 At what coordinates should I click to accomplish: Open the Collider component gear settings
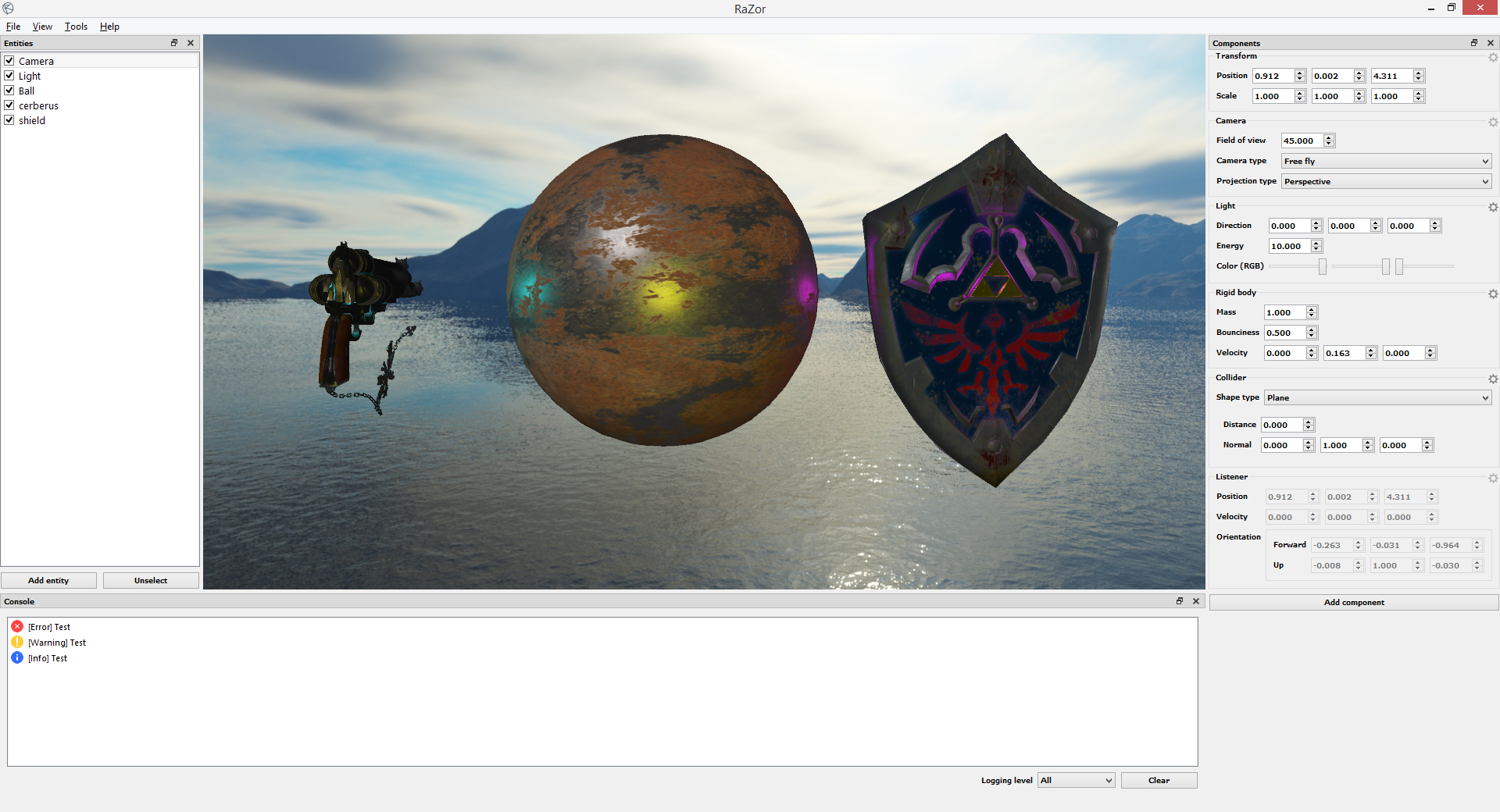(1493, 379)
